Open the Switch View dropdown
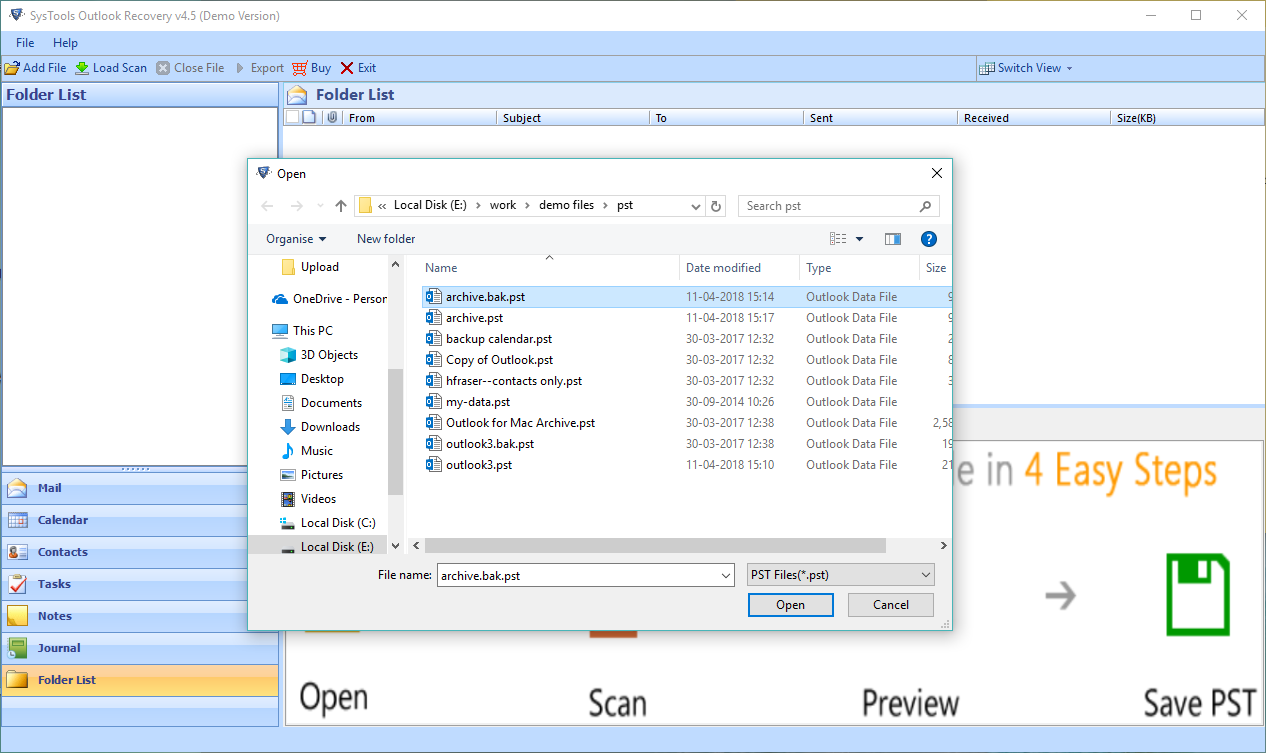1266x753 pixels. (x=1027, y=68)
